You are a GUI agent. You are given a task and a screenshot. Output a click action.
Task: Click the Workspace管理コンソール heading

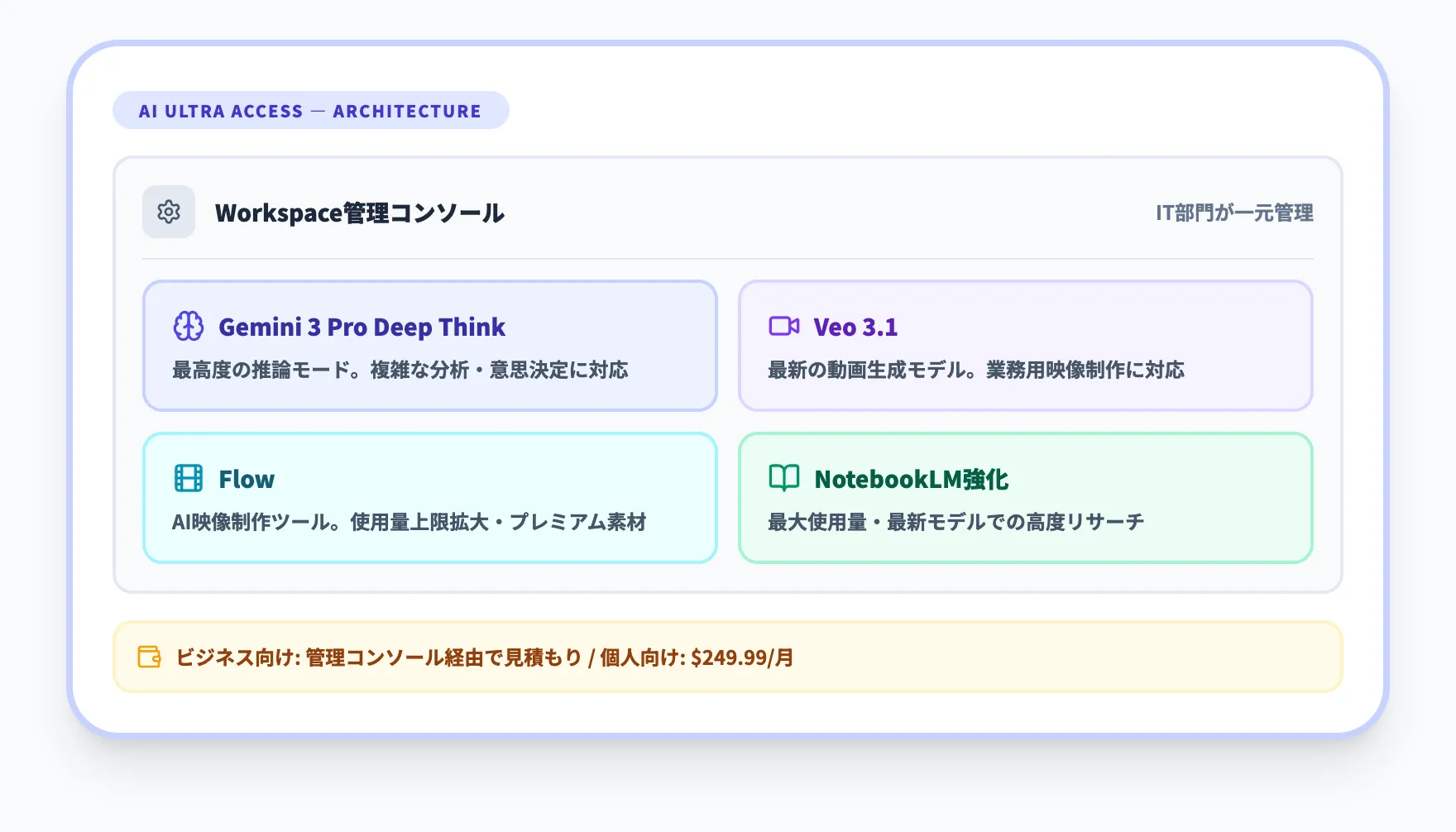pyautogui.click(x=360, y=213)
